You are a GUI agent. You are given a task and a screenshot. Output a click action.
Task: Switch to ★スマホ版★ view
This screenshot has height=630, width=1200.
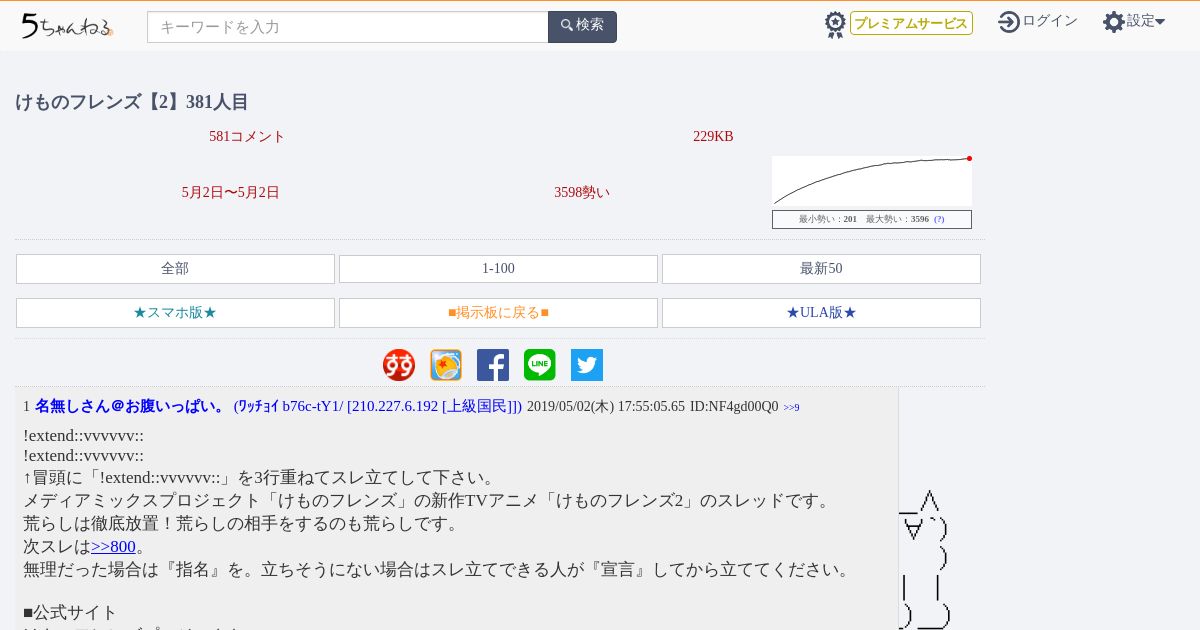[175, 313]
